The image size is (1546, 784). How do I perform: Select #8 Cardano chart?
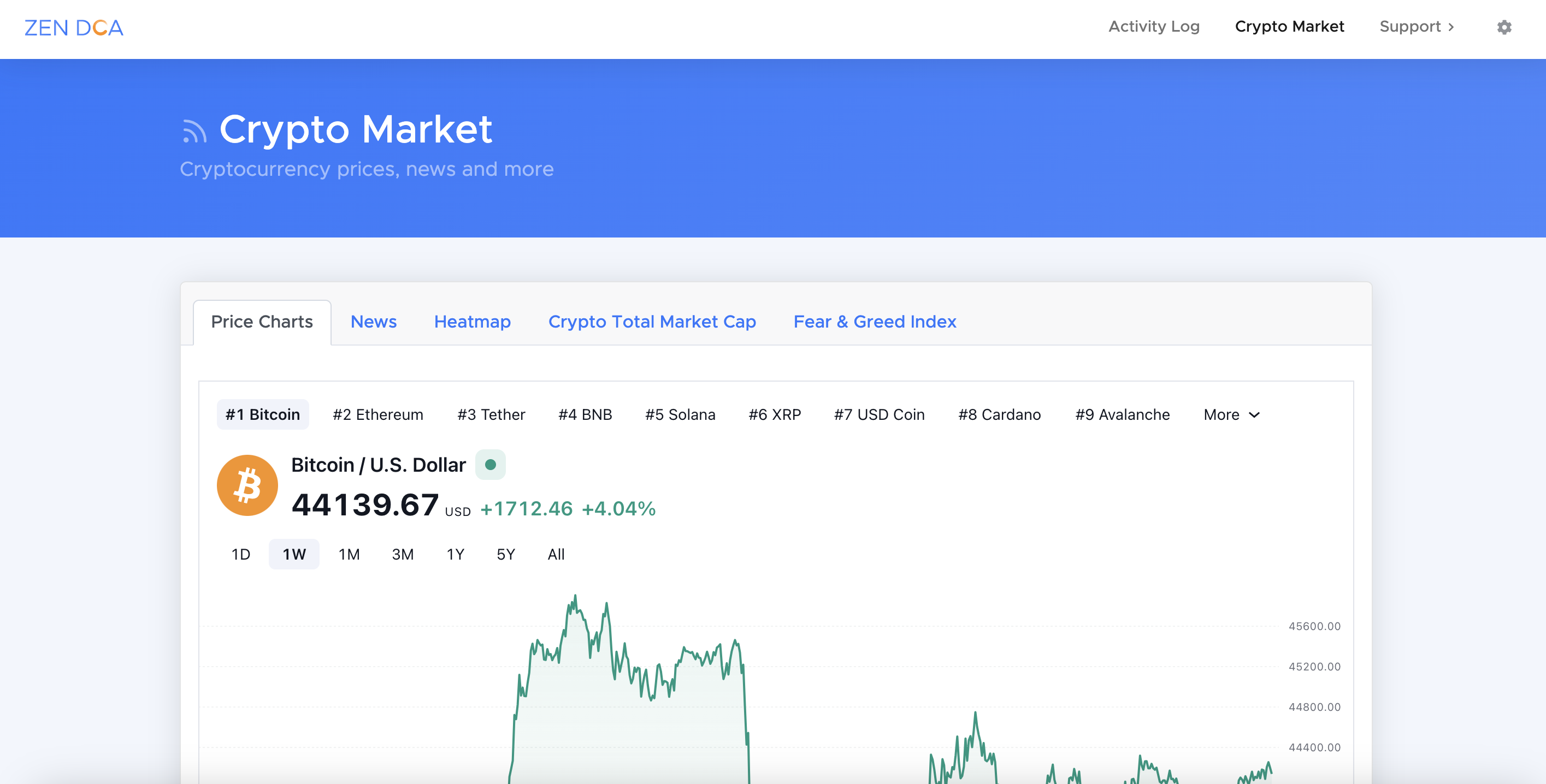(999, 414)
